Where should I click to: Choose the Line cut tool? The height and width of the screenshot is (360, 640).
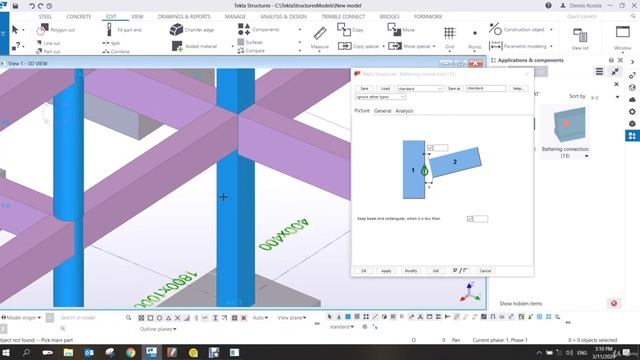coord(48,43)
